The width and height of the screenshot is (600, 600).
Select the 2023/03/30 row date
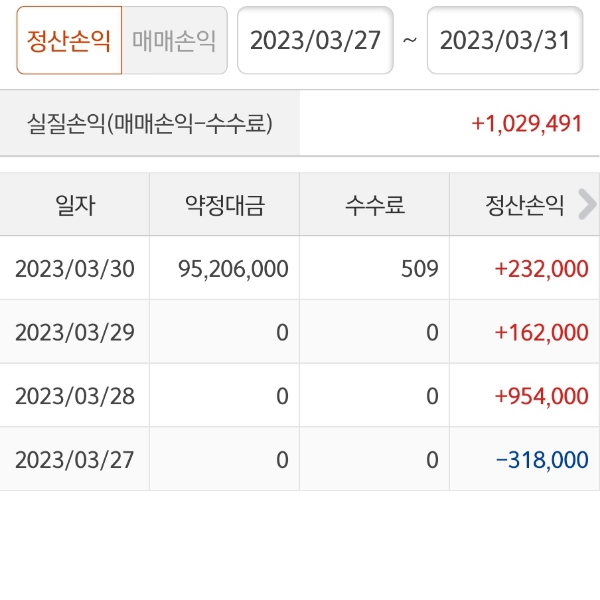75,268
